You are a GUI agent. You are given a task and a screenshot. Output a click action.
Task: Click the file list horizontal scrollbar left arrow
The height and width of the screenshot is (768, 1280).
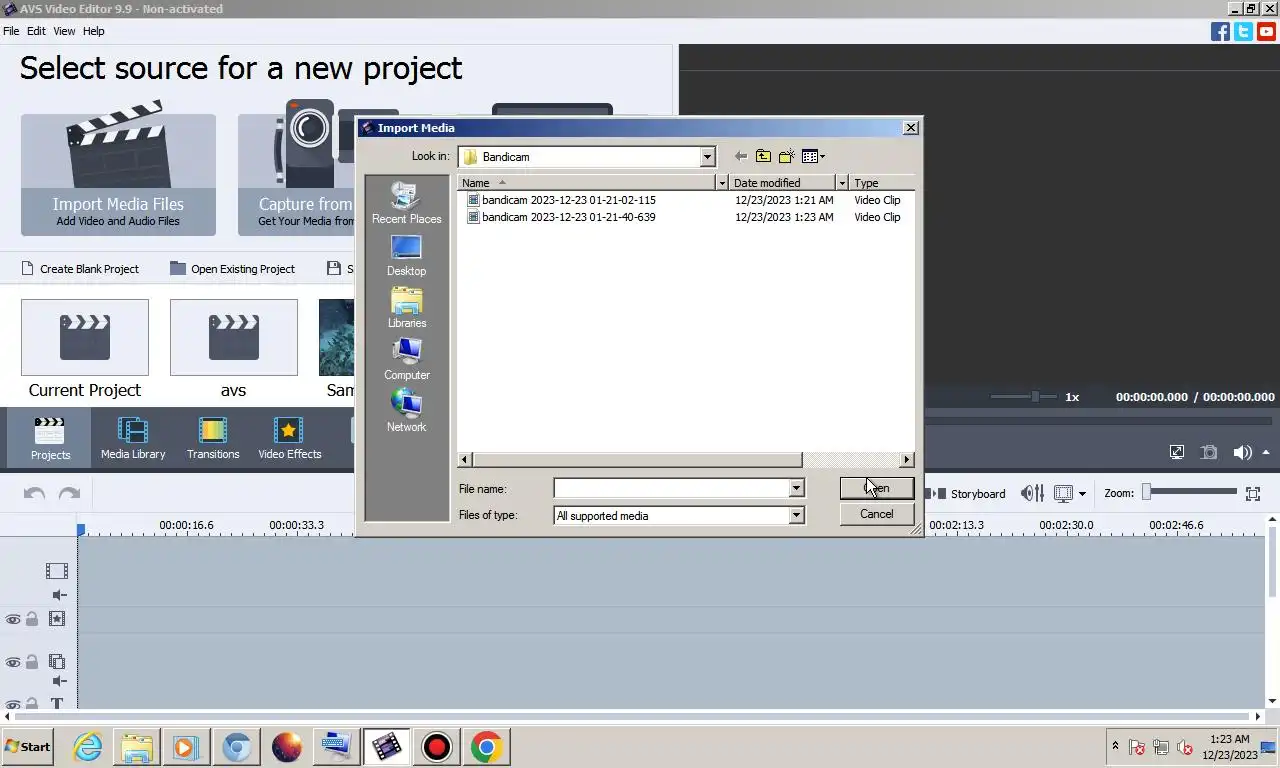(465, 460)
